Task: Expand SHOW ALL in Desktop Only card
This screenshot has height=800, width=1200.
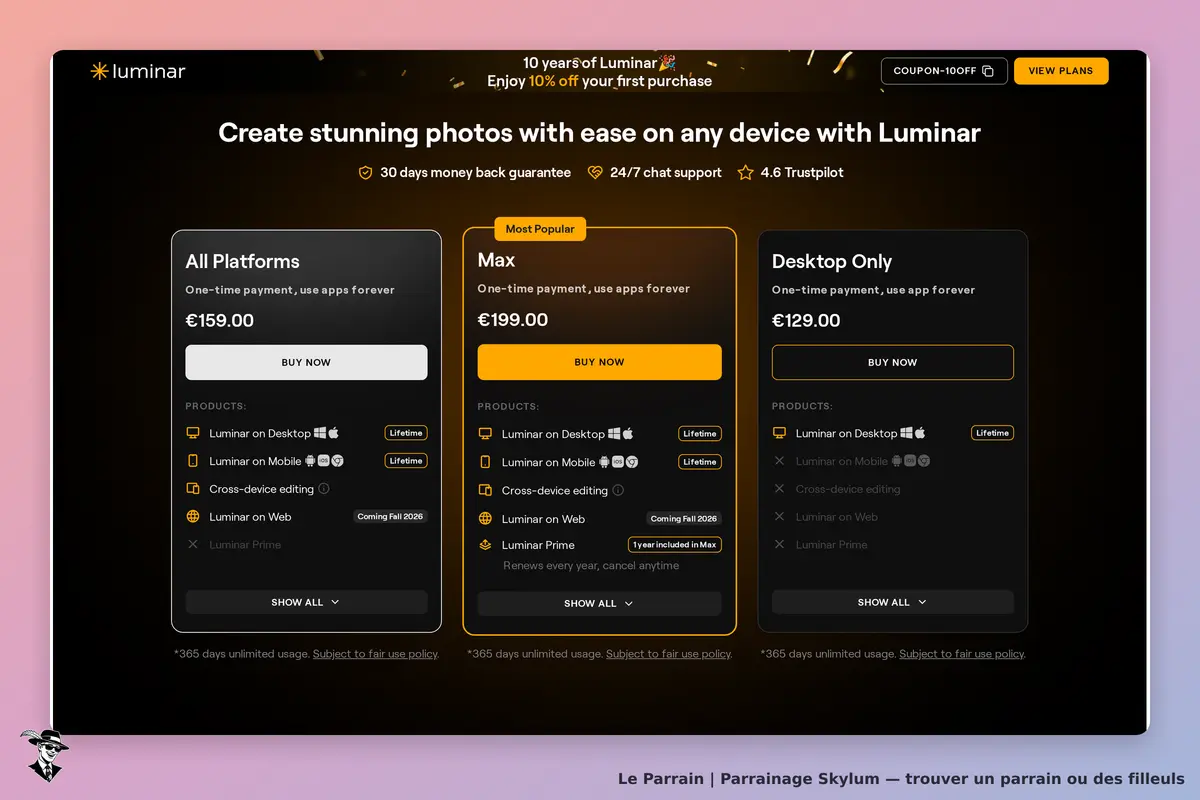Action: coord(893,602)
